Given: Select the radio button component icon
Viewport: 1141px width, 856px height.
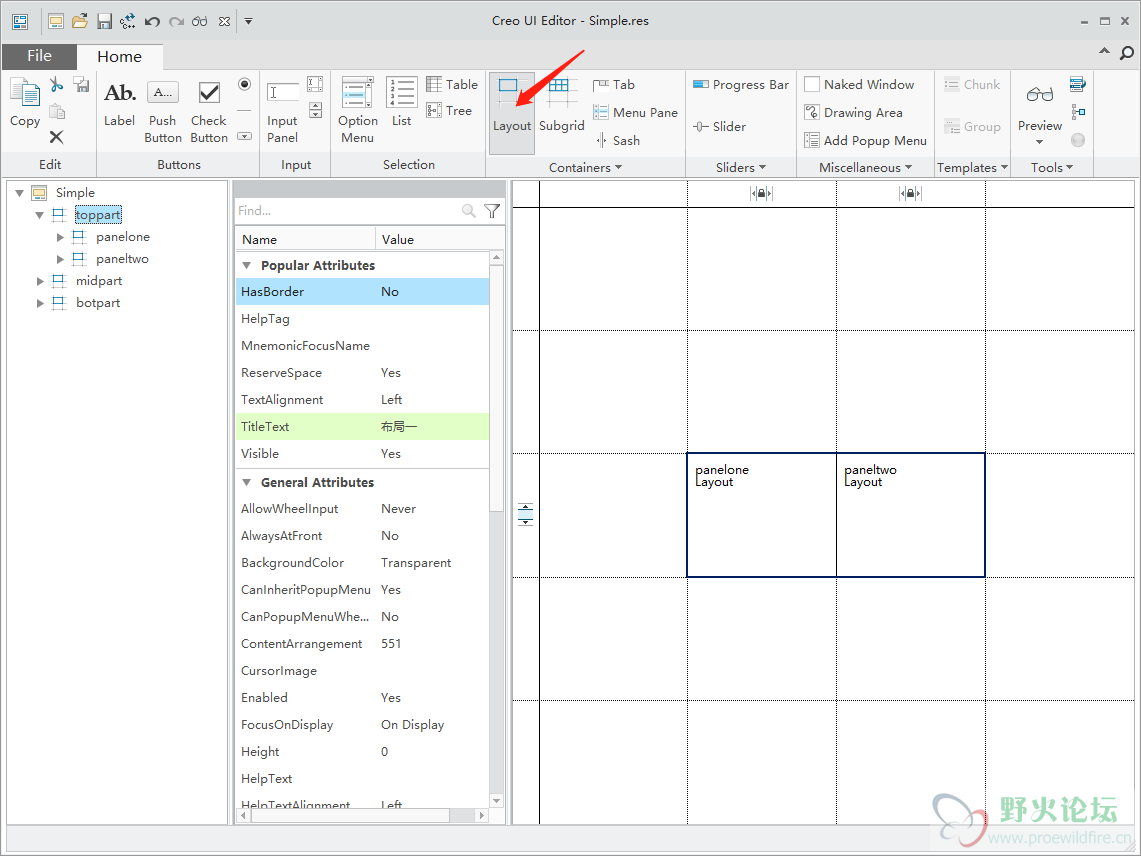Looking at the screenshot, I should click(244, 84).
